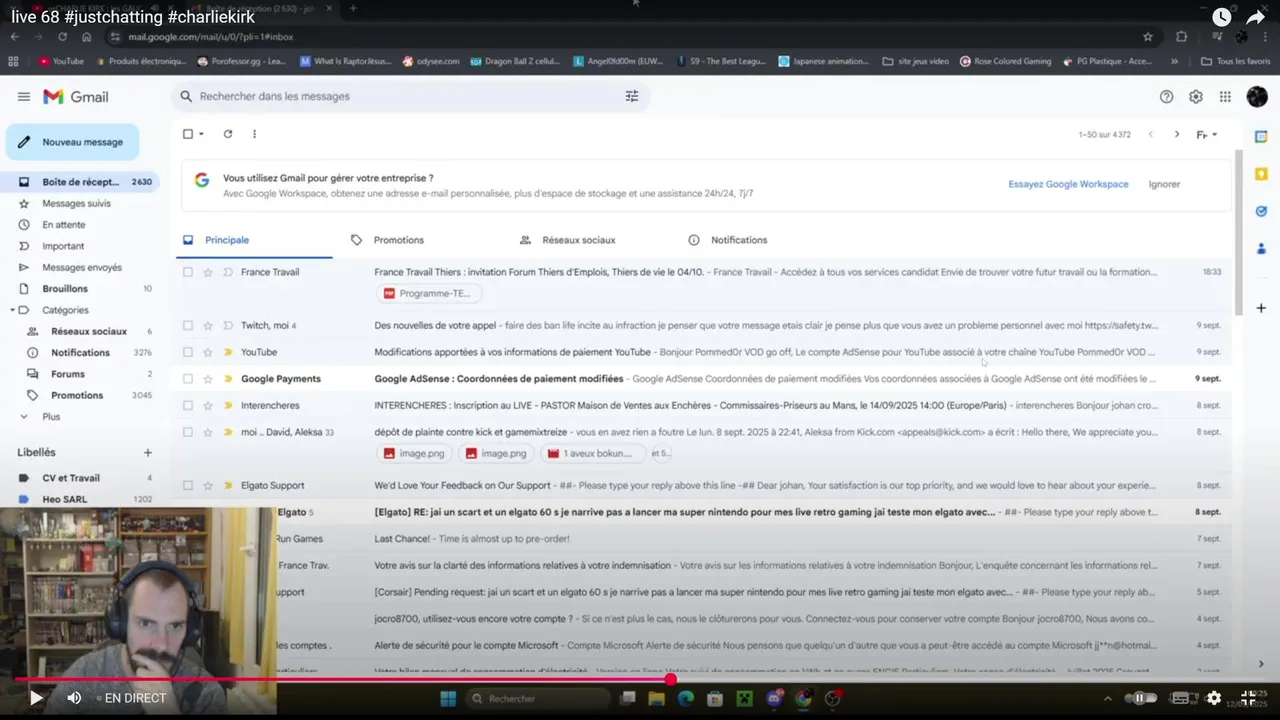This screenshot has height=720, width=1280.
Task: Open YouTube player settings gear
Action: pos(1214,698)
